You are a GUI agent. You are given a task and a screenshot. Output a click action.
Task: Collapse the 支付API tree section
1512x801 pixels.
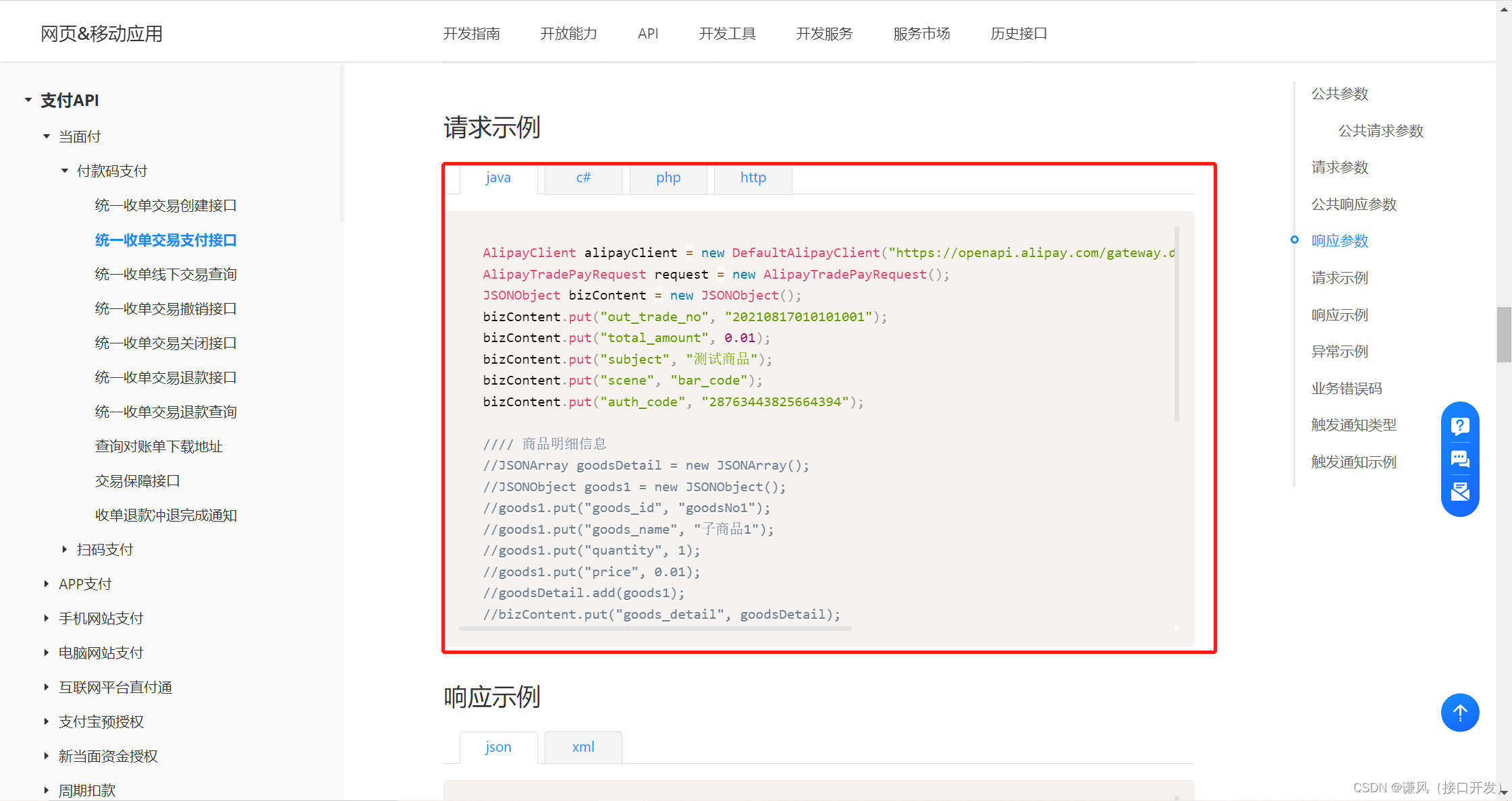click(x=28, y=100)
